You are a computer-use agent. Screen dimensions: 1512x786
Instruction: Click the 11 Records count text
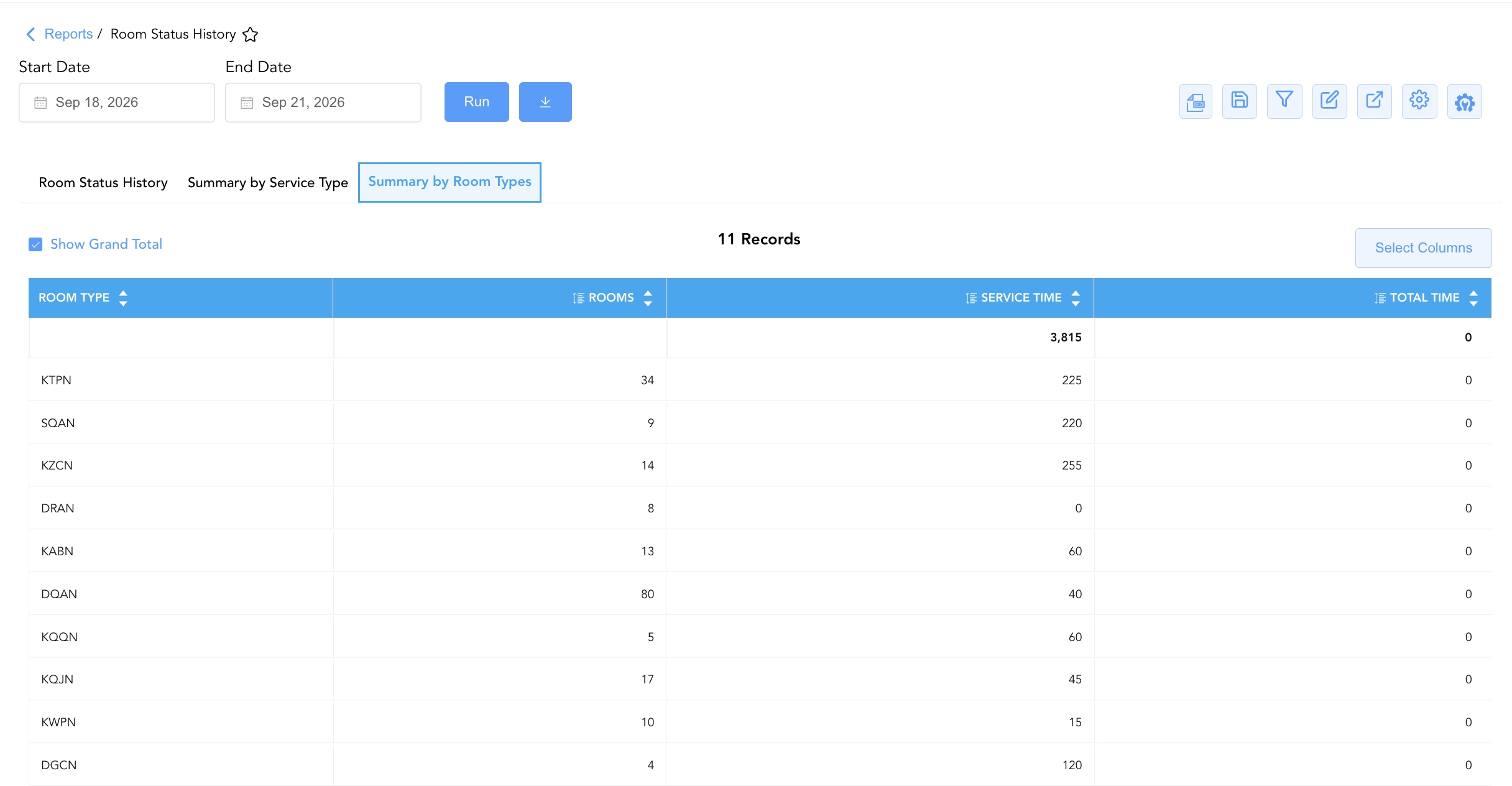[x=759, y=239]
